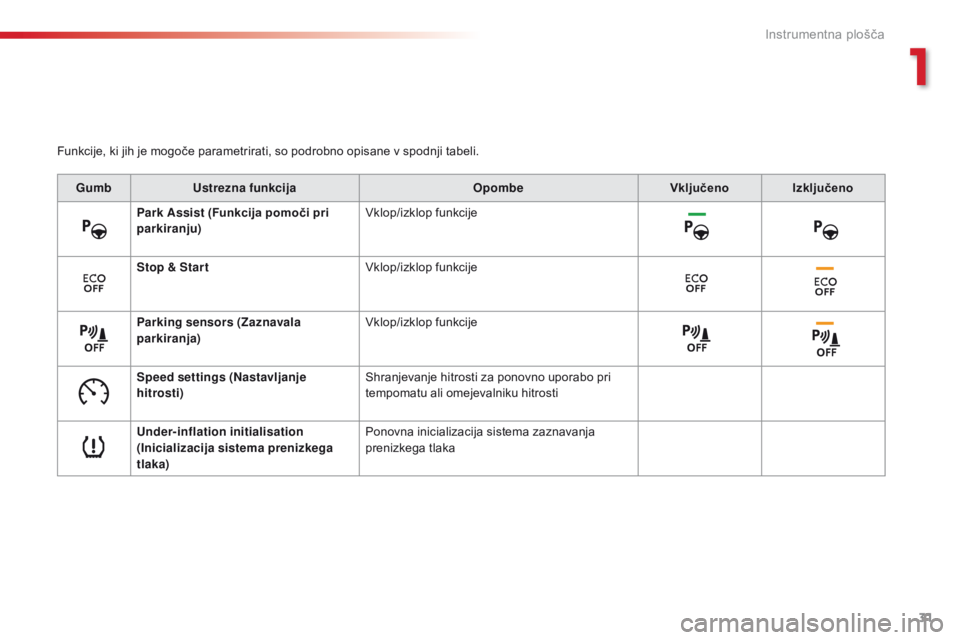
Task: Toggle the Park Assist icon with green indicator
Action: point(697,226)
